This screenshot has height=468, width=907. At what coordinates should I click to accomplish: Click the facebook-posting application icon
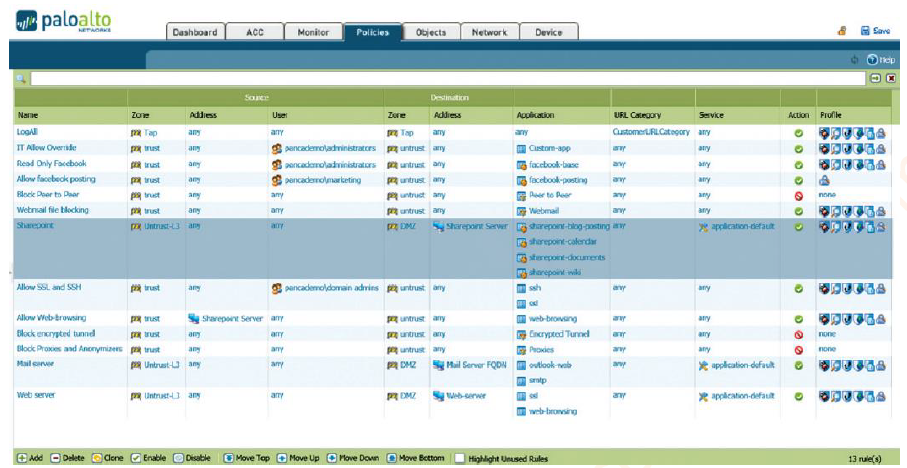(521, 180)
